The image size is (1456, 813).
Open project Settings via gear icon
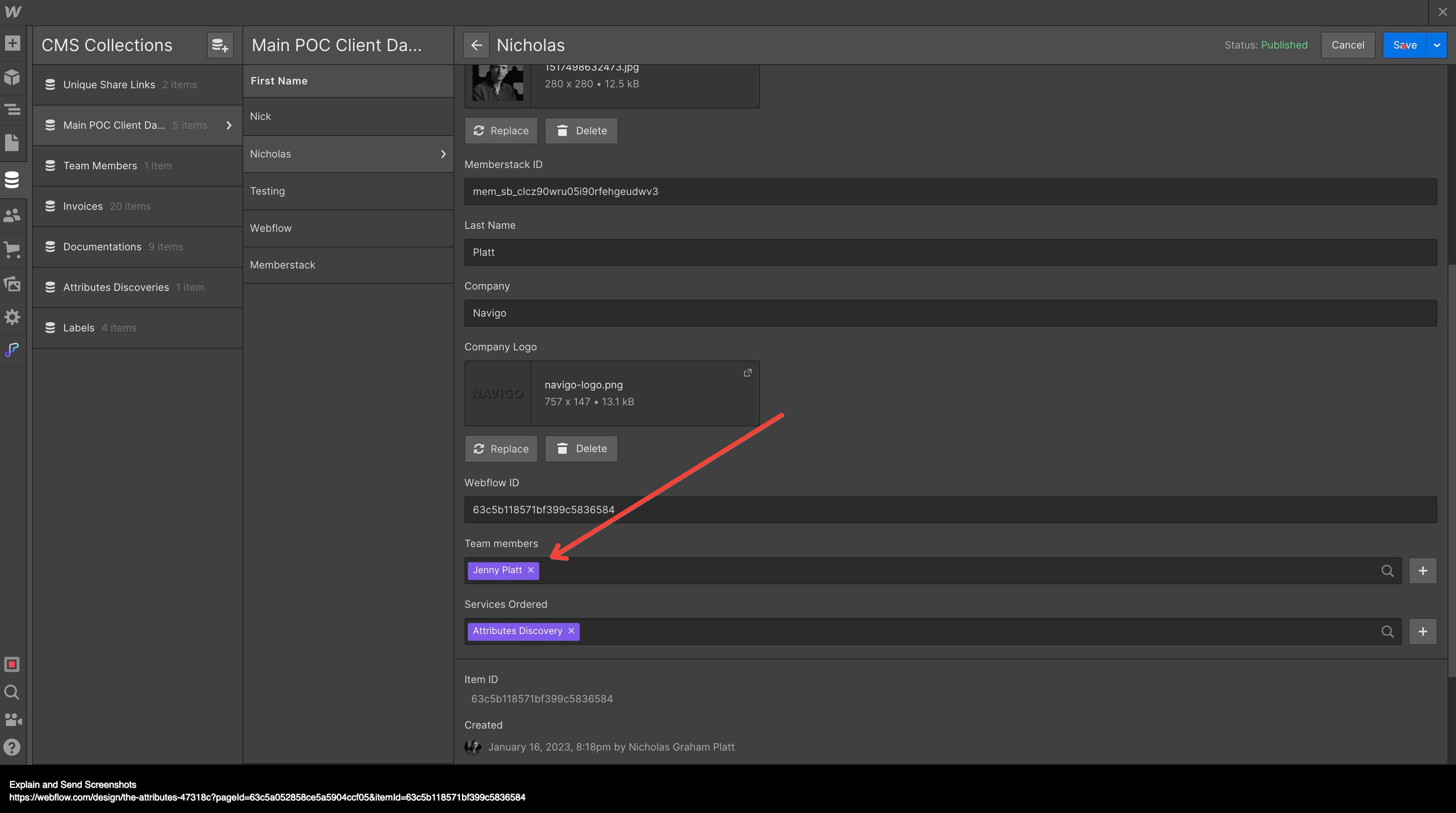[x=12, y=317]
